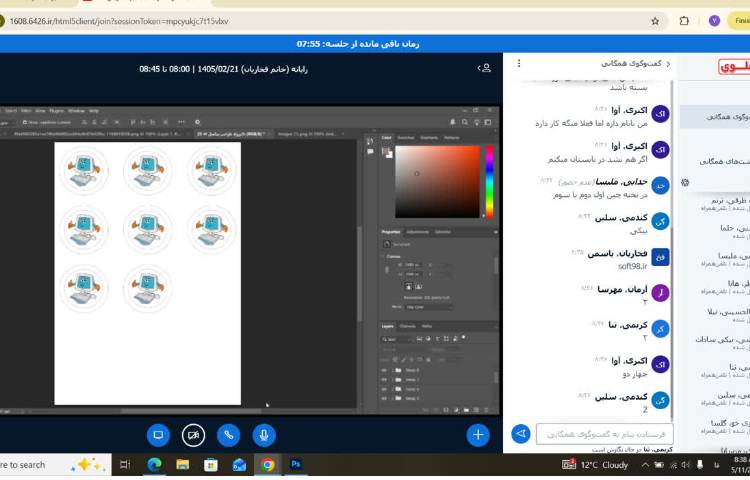The image size is (750, 480).
Task: Click the rainbow hue slider in Color panel
Action: coord(489,182)
